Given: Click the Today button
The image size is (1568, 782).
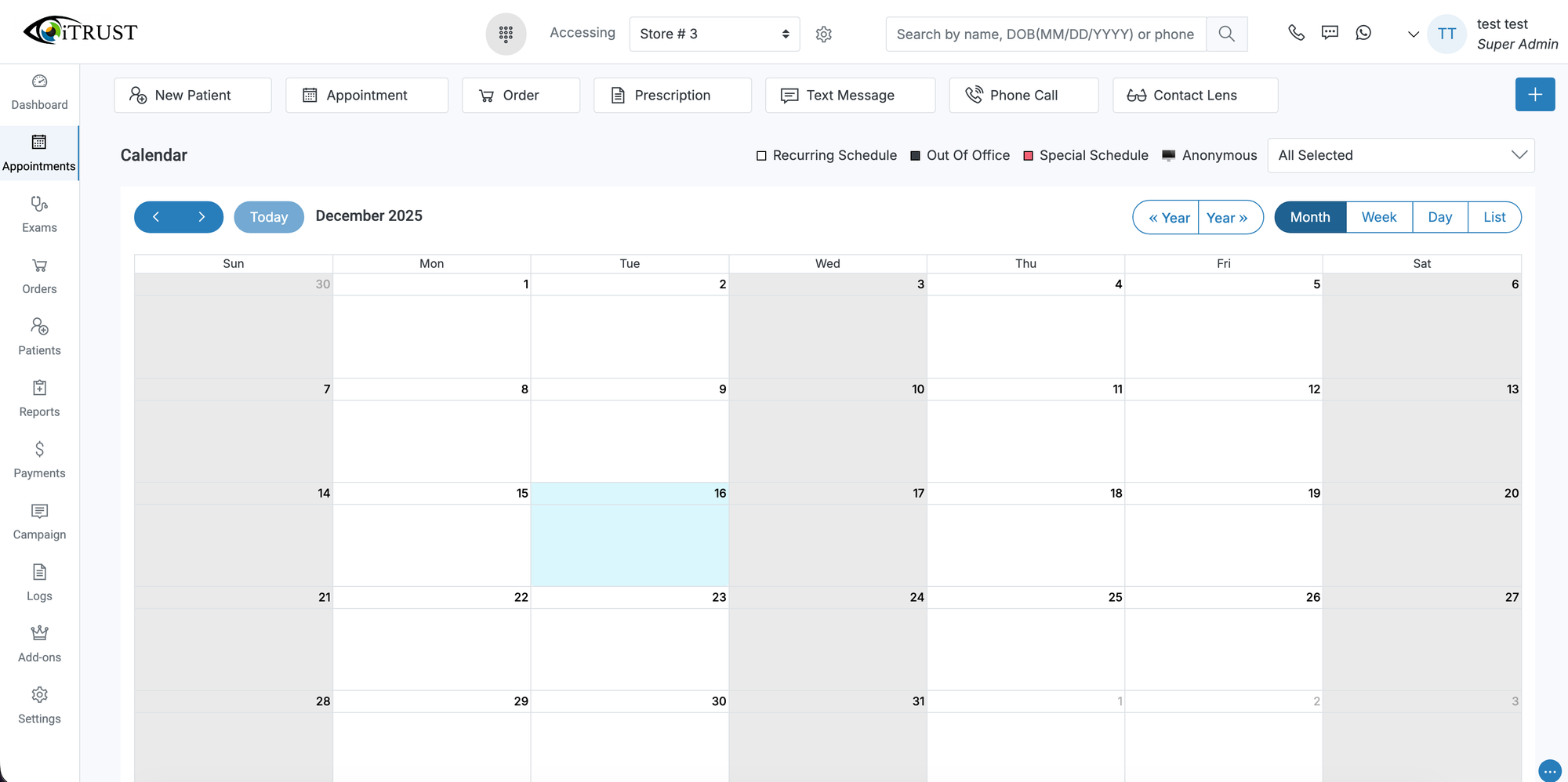Looking at the screenshot, I should (x=269, y=217).
